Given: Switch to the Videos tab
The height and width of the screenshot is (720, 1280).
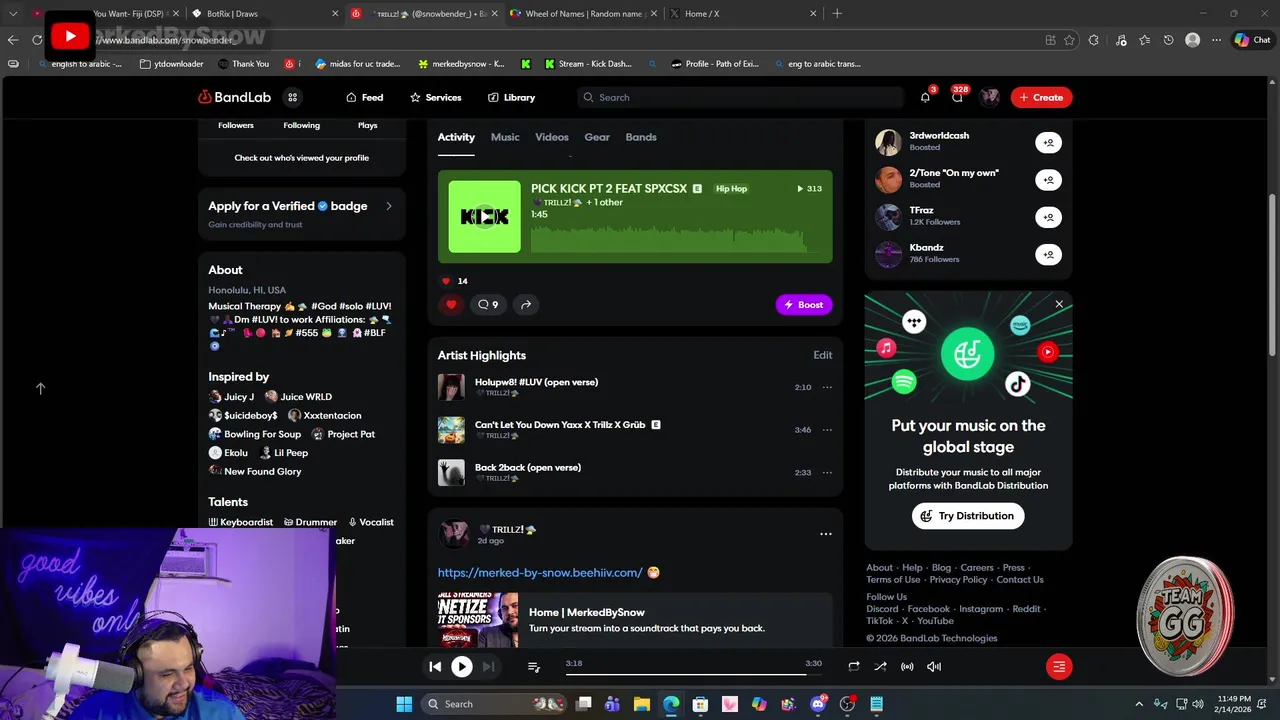Looking at the screenshot, I should pyautogui.click(x=552, y=137).
